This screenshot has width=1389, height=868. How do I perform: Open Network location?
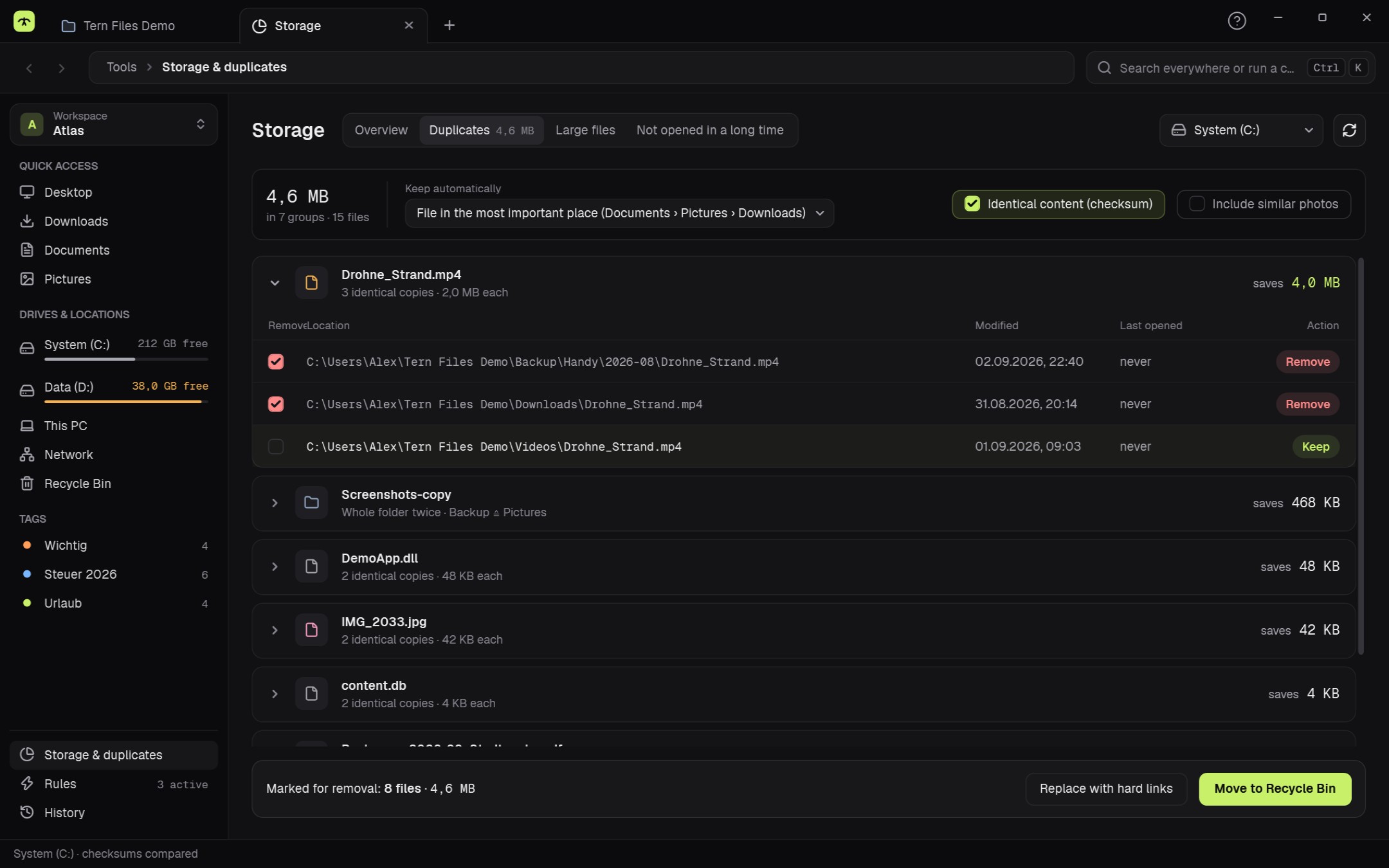(x=114, y=455)
